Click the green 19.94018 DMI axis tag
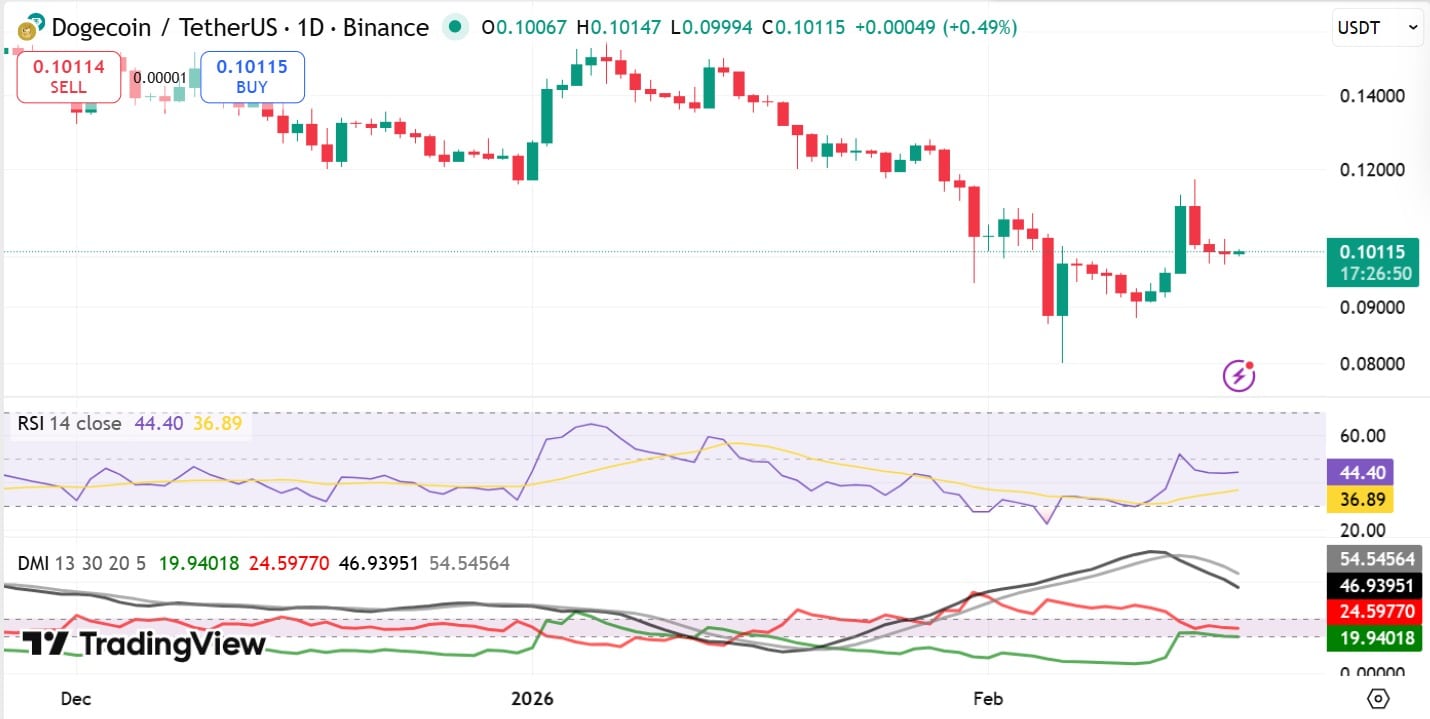This screenshot has width=1430, height=719. point(1374,637)
